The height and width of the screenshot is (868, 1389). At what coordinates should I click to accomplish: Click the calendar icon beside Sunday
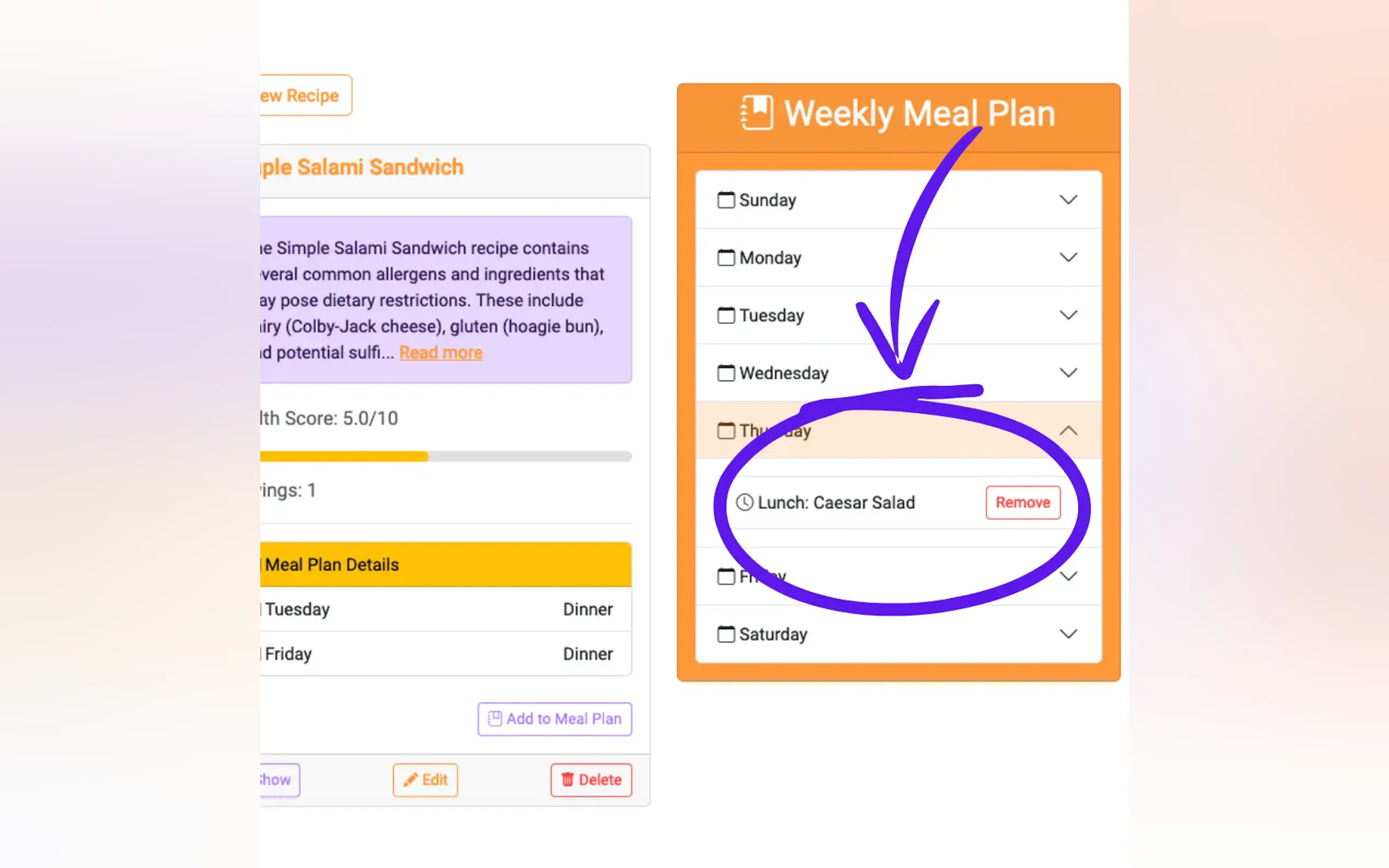click(x=726, y=200)
